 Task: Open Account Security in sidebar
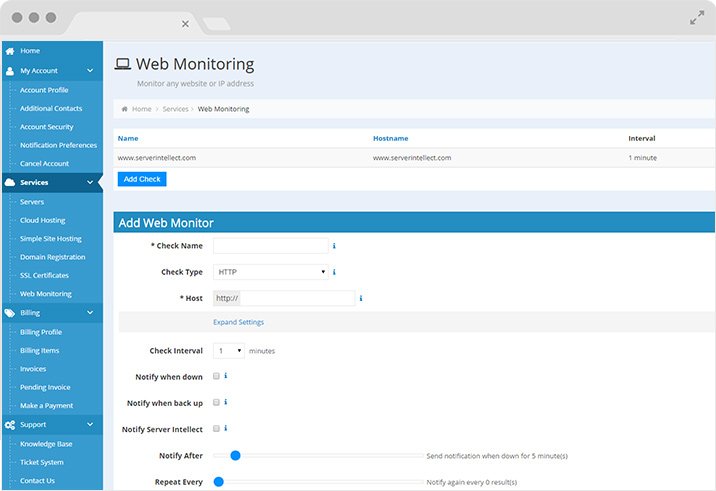(47, 127)
